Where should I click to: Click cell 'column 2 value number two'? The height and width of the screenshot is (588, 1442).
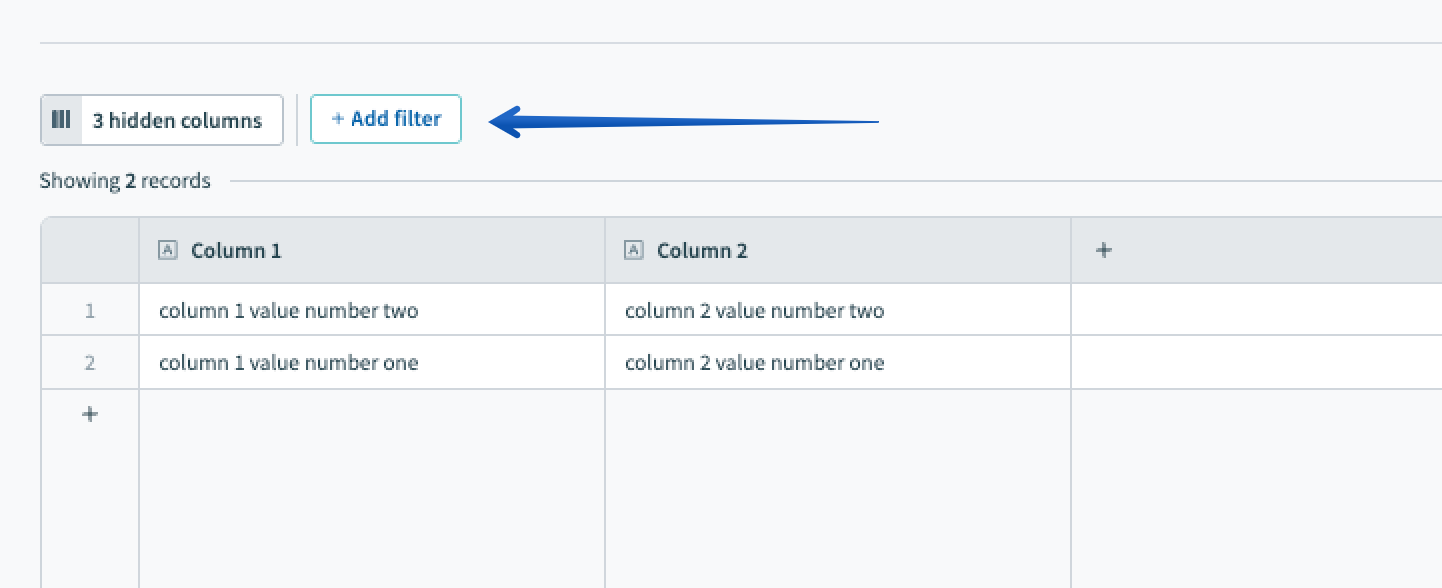click(755, 311)
